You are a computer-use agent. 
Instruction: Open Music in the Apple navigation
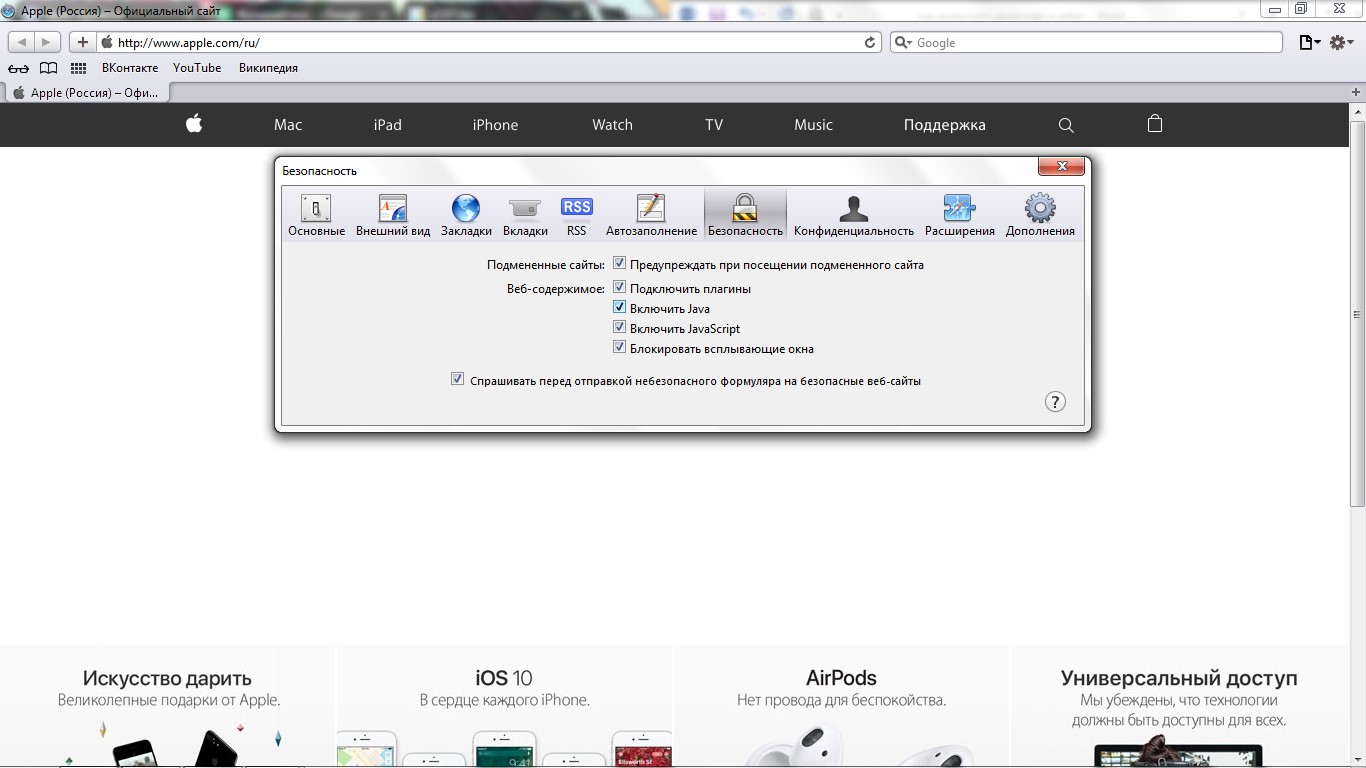coord(813,125)
